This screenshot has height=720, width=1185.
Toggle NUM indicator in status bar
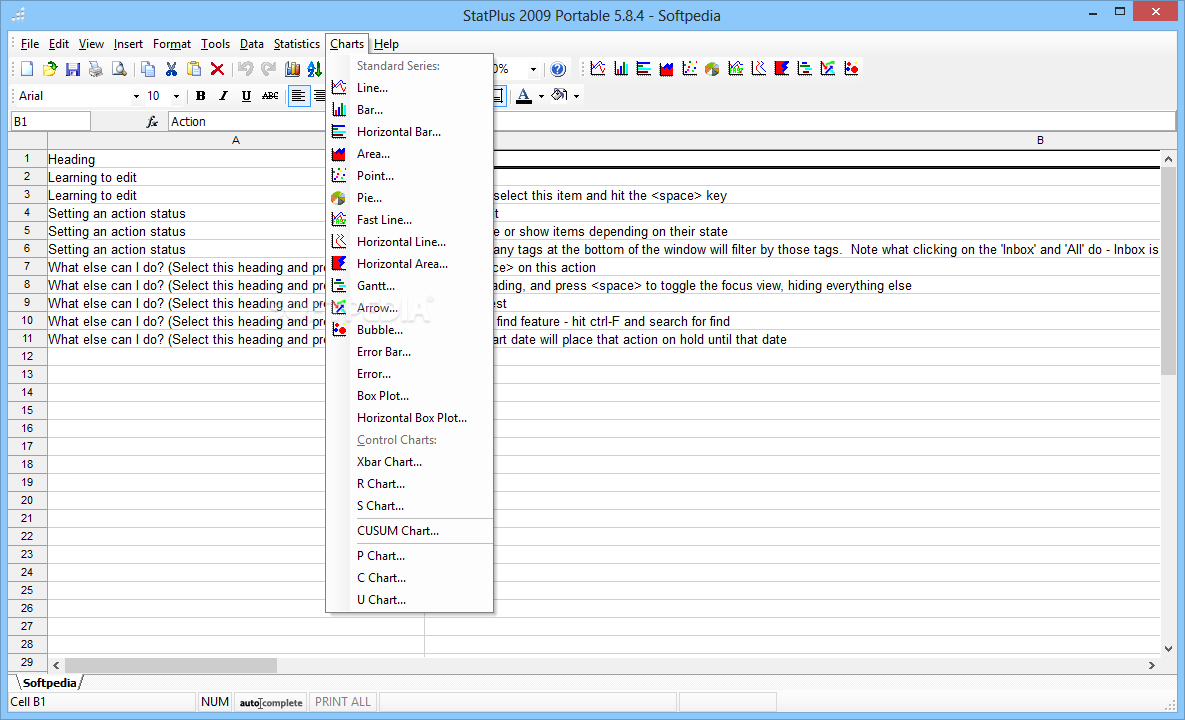[x=215, y=702]
